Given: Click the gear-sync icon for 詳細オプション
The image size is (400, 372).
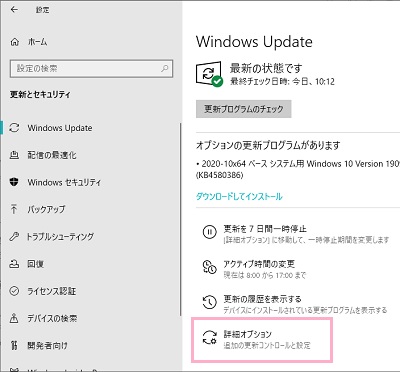Looking at the screenshot, I should [x=209, y=337].
